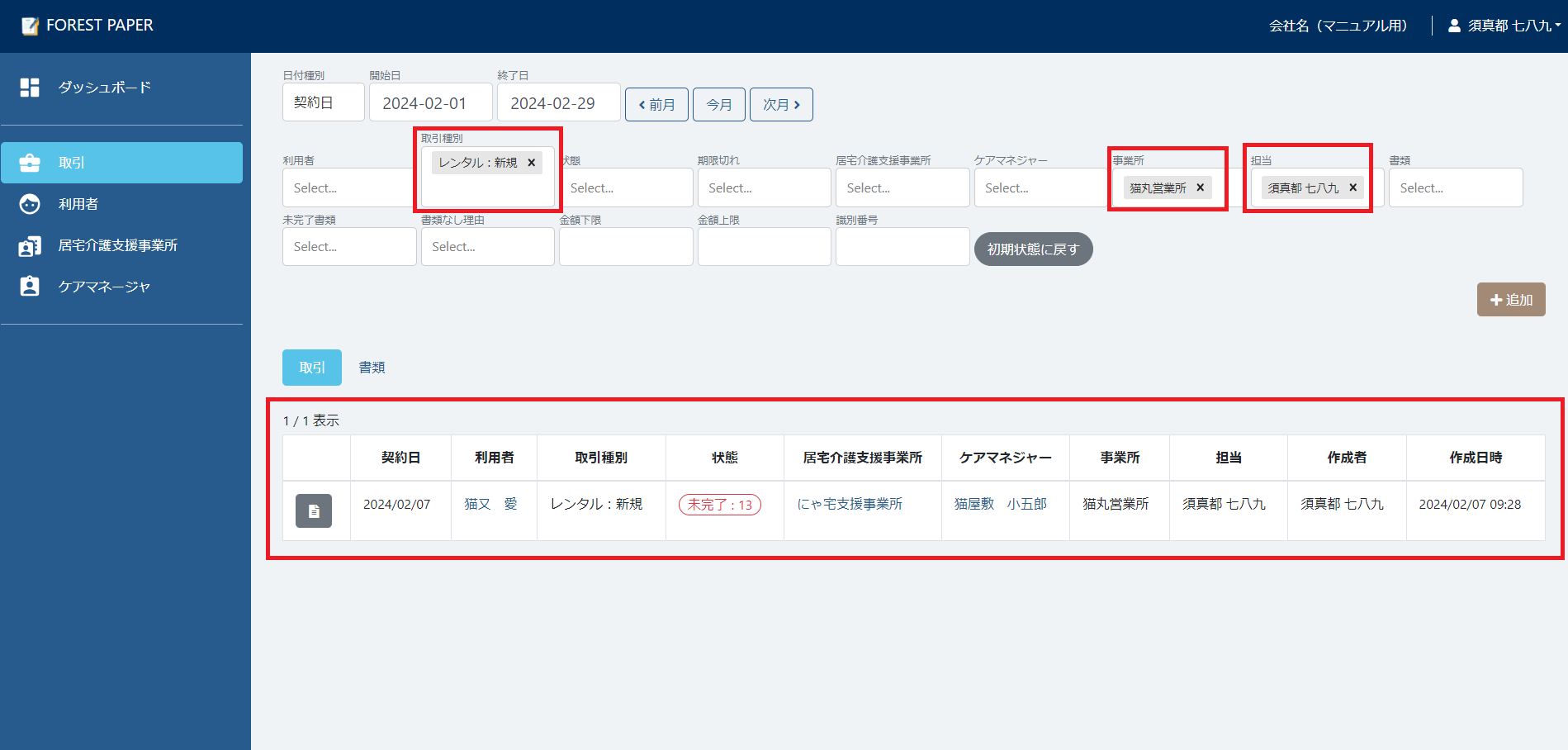This screenshot has width=1568, height=750.
Task: Remove the レンタル：新規 filter chip
Action: (x=532, y=163)
